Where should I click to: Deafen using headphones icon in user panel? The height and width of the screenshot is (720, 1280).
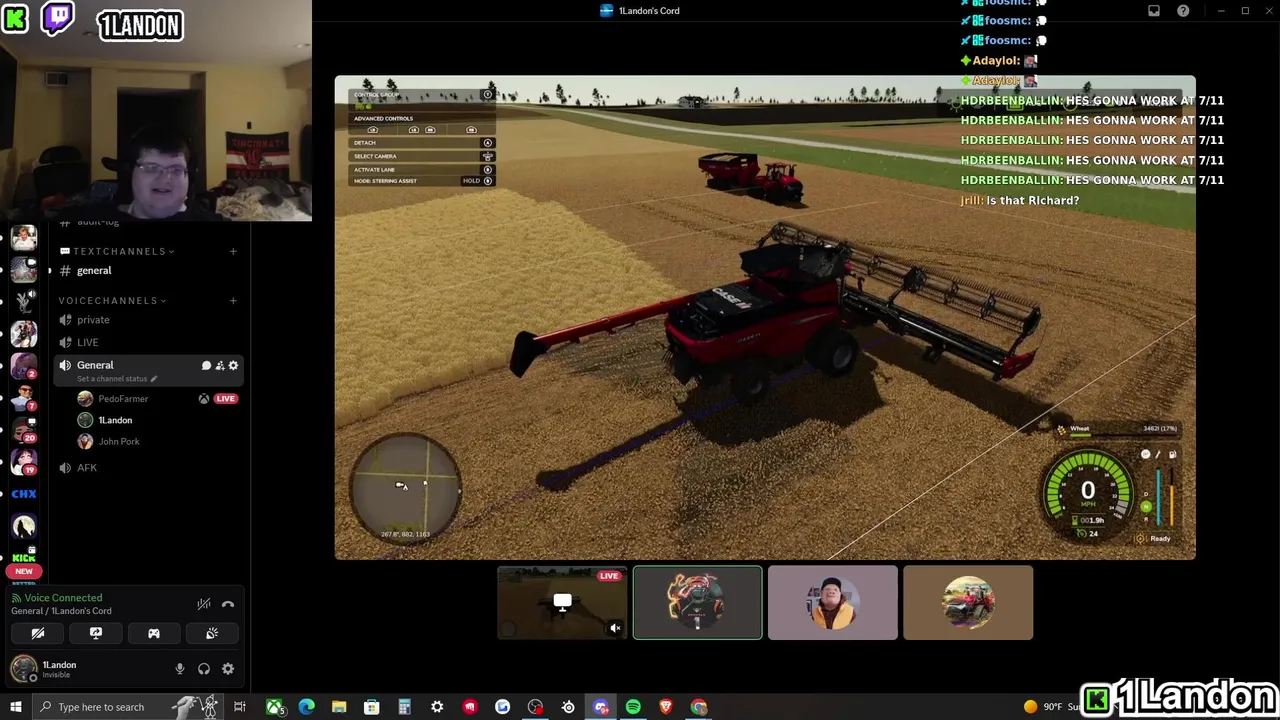coord(204,669)
